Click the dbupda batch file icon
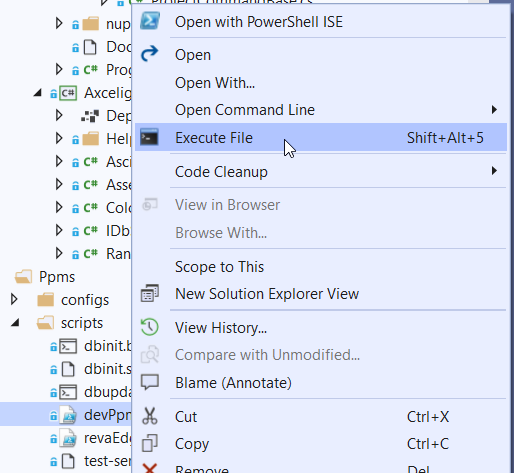This screenshot has height=473, width=514. (x=68, y=392)
